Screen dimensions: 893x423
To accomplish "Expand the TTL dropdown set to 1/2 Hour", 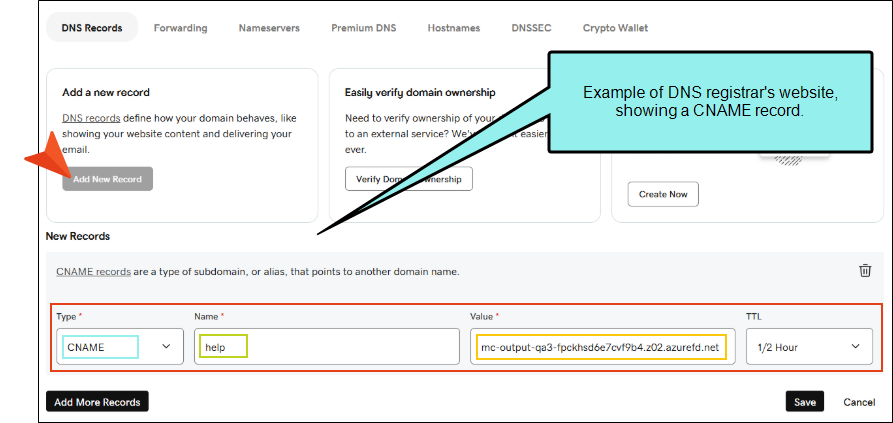I will (x=808, y=347).
